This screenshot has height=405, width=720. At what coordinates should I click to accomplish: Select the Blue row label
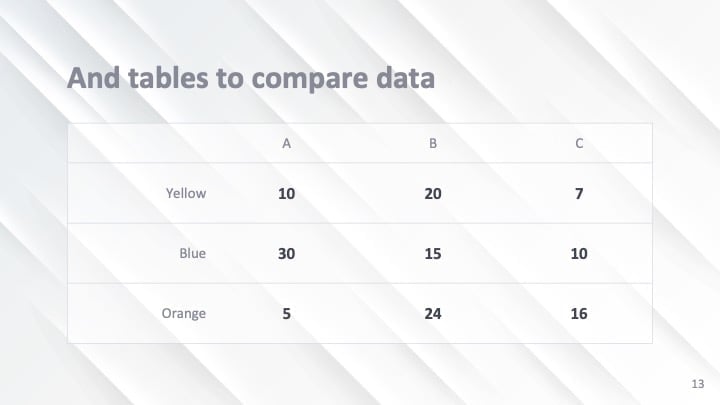(192, 253)
